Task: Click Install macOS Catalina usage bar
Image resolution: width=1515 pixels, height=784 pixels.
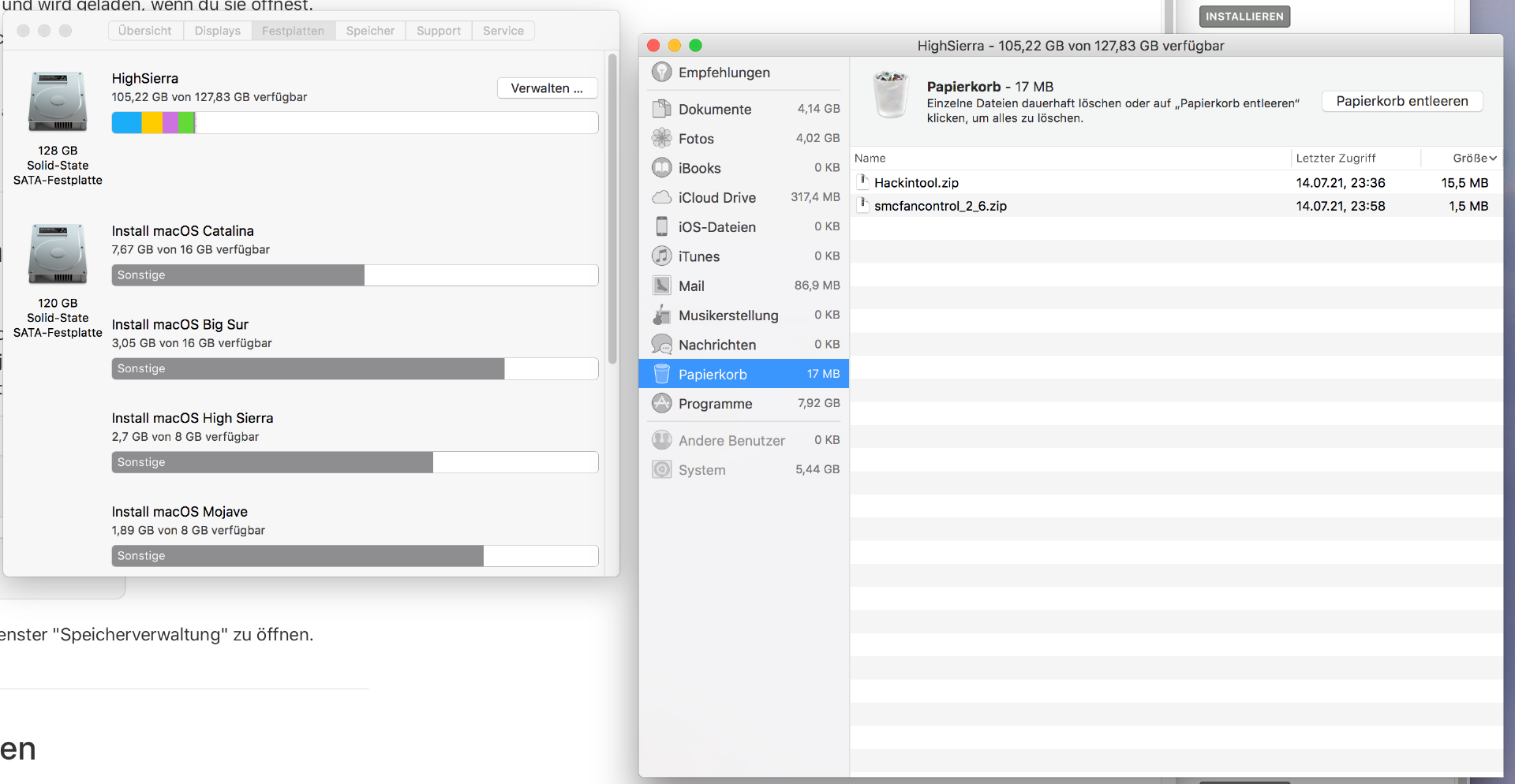Action: coord(355,275)
